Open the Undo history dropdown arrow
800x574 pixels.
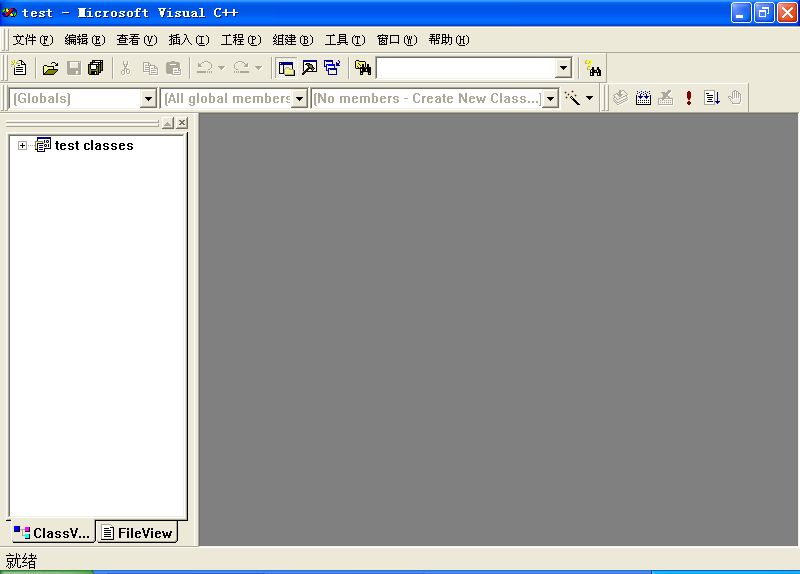(221, 68)
